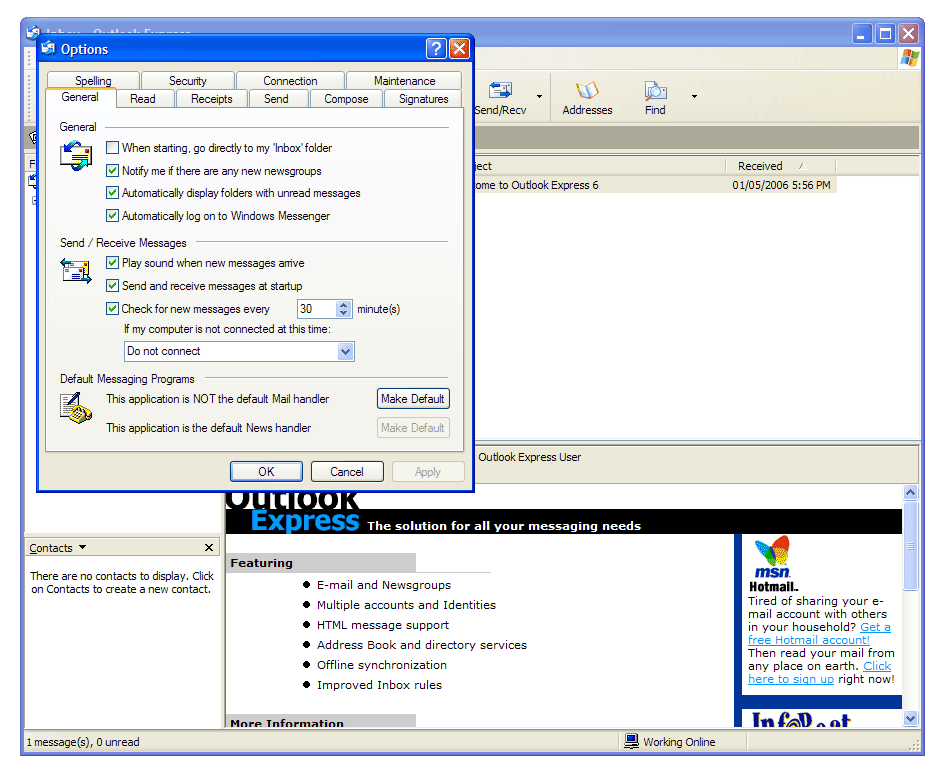Open Addresses from the toolbar
This screenshot has width=943, height=778.
click(x=587, y=97)
